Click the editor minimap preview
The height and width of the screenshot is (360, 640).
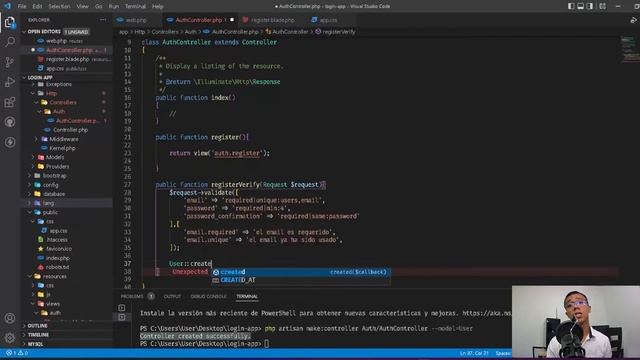629,49
